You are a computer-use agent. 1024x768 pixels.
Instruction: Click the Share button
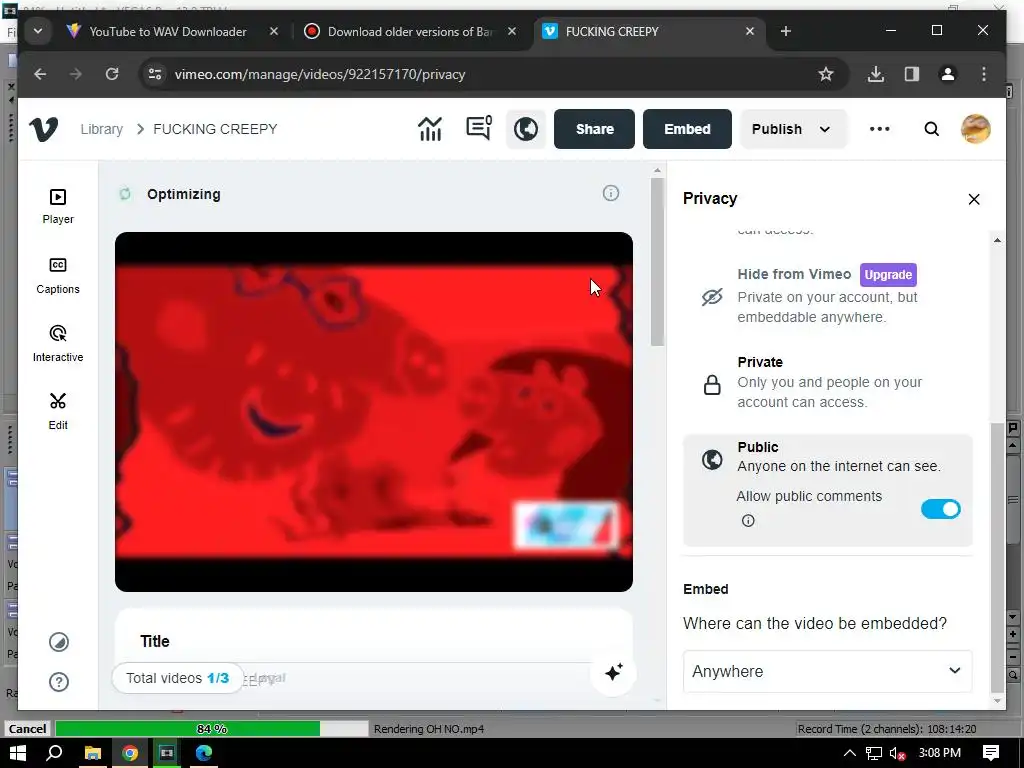point(594,129)
